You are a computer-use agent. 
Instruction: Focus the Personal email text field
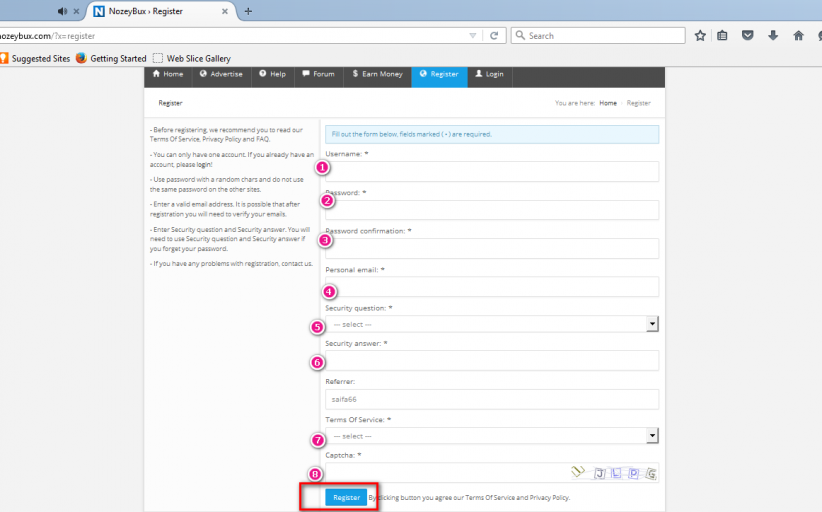coord(491,287)
